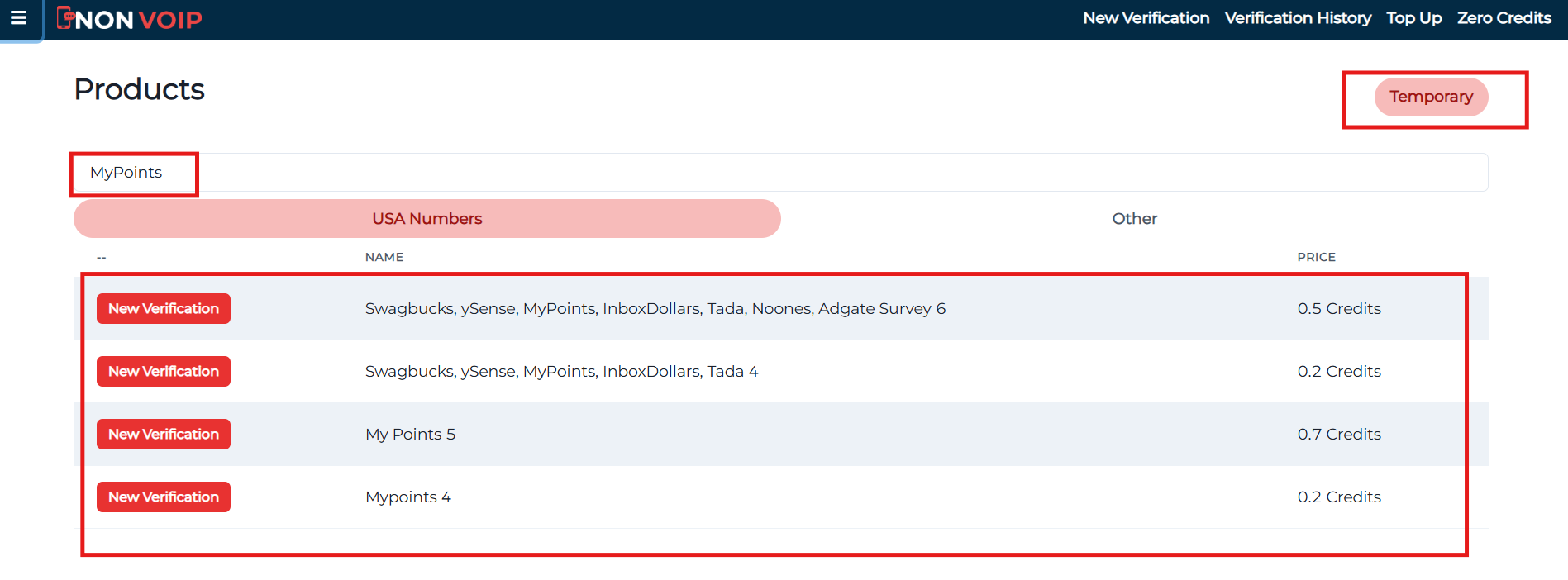Click the NON VOIP logo
1568x580 pixels.
pos(129,18)
